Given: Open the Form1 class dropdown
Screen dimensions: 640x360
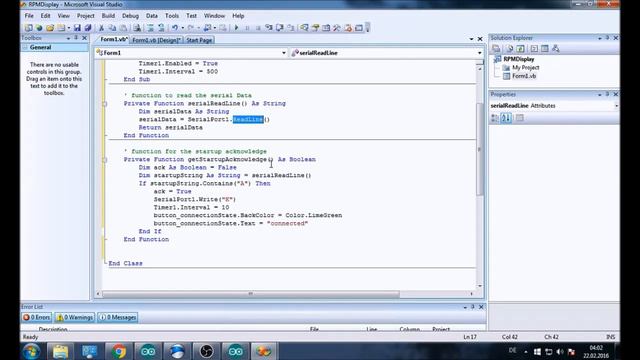Looking at the screenshot, I should pyautogui.click(x=284, y=53).
